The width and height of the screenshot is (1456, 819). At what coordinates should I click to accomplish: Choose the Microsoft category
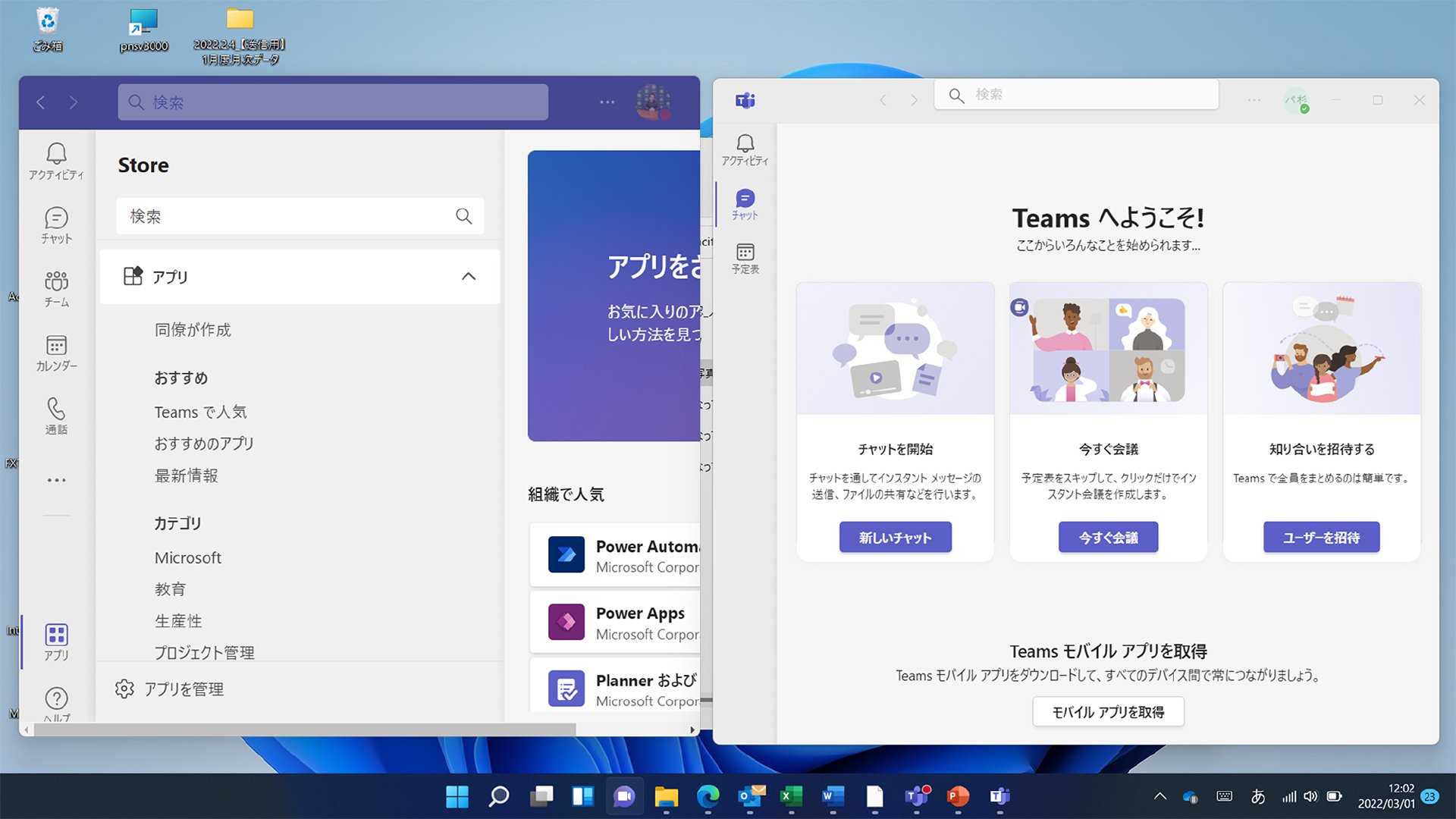point(187,557)
